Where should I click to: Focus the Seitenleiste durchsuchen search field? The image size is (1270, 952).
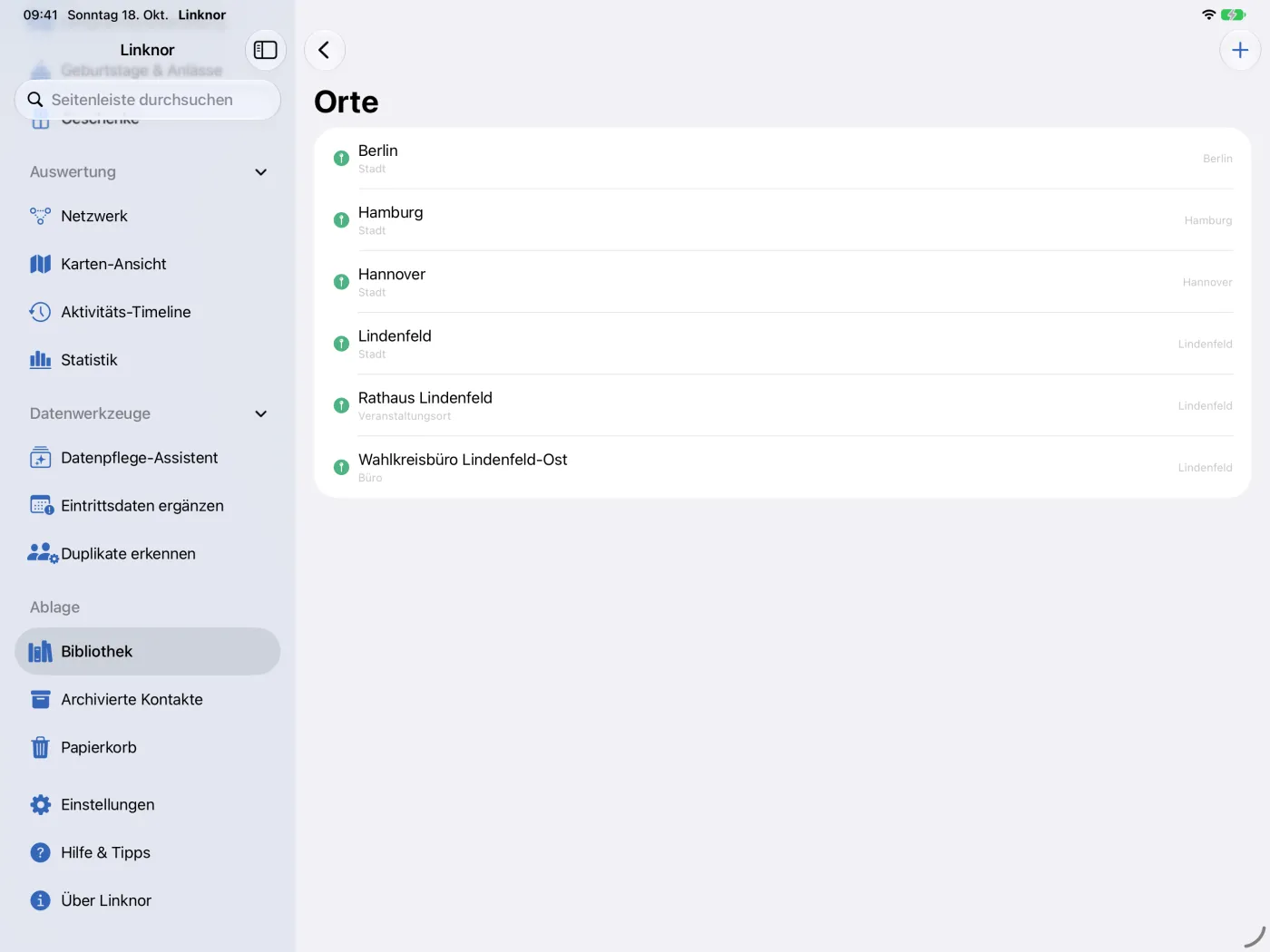click(x=148, y=100)
